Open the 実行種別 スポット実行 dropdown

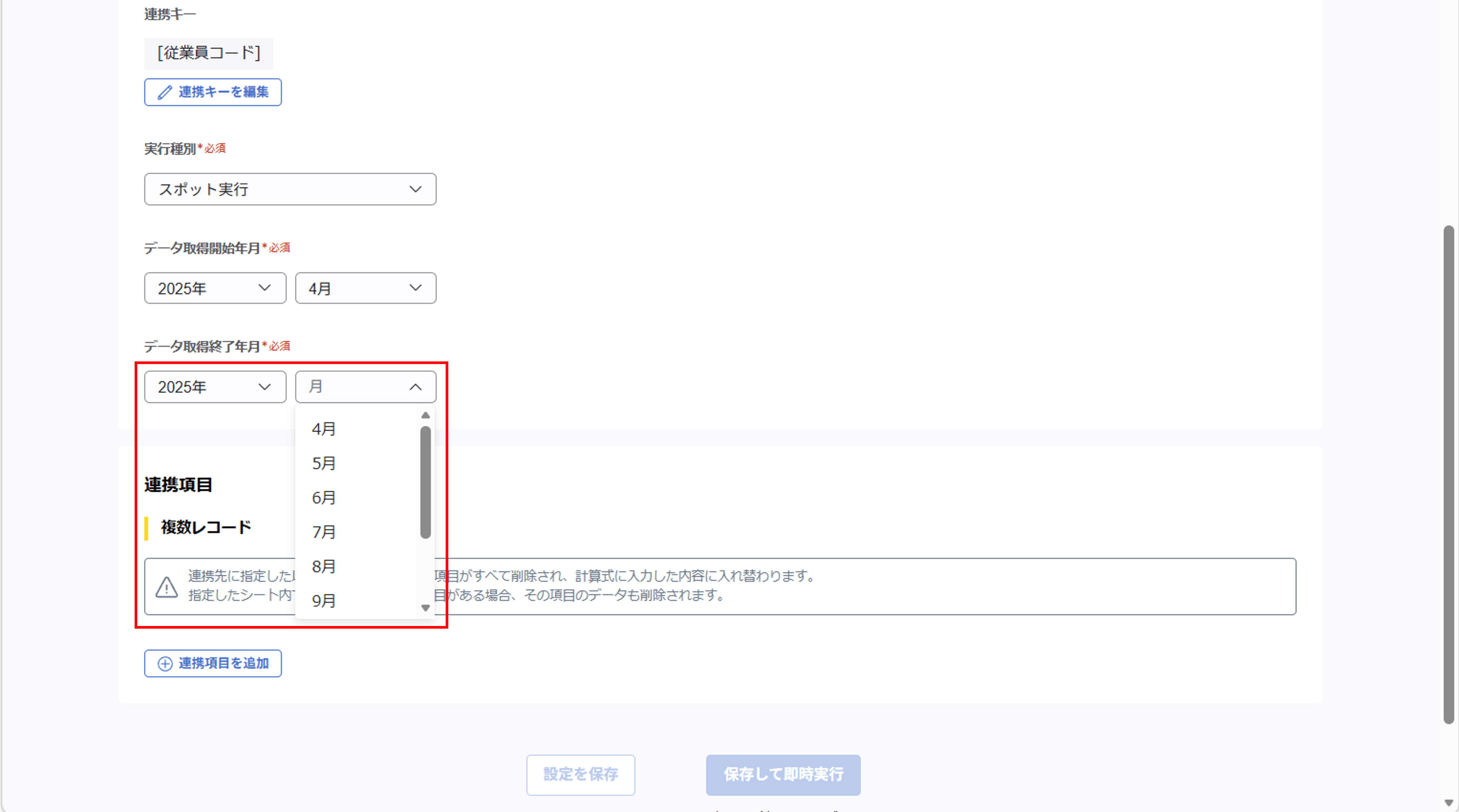tap(290, 189)
